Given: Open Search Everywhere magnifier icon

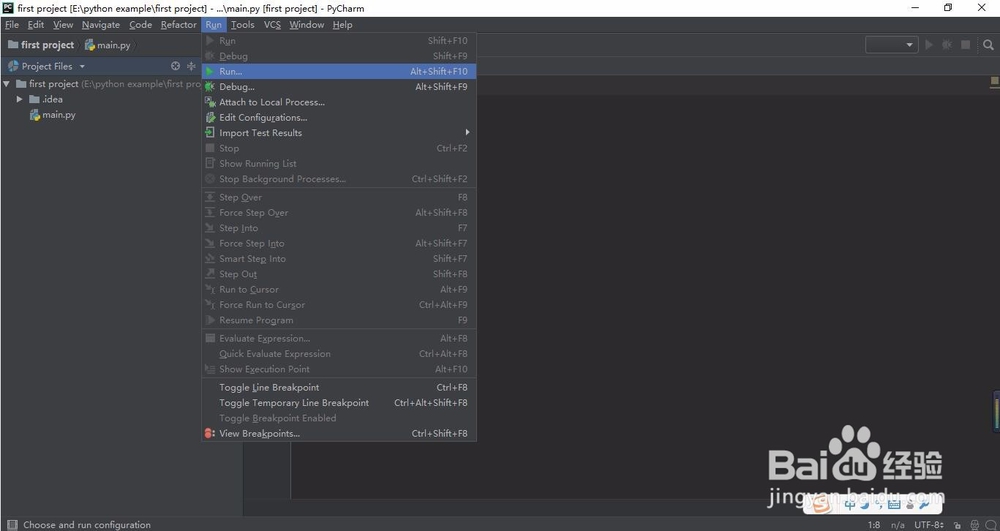Looking at the screenshot, I should click(988, 45).
